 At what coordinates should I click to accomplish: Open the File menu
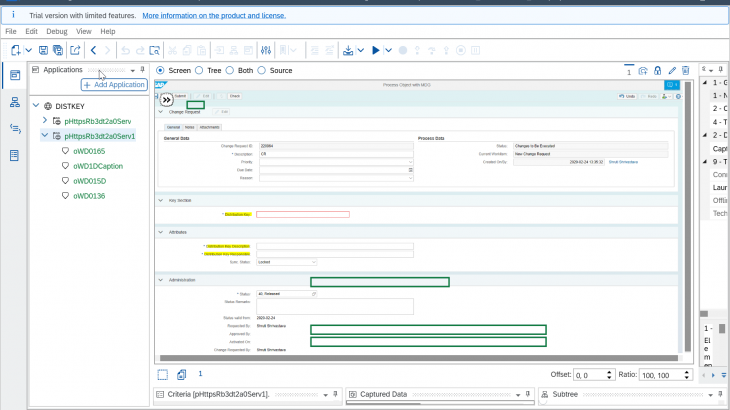[x=11, y=31]
